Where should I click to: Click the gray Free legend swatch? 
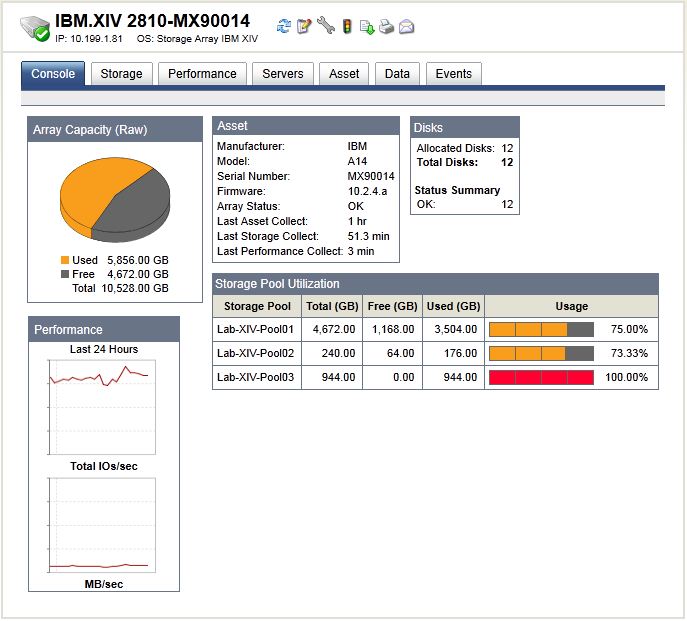tap(65, 274)
